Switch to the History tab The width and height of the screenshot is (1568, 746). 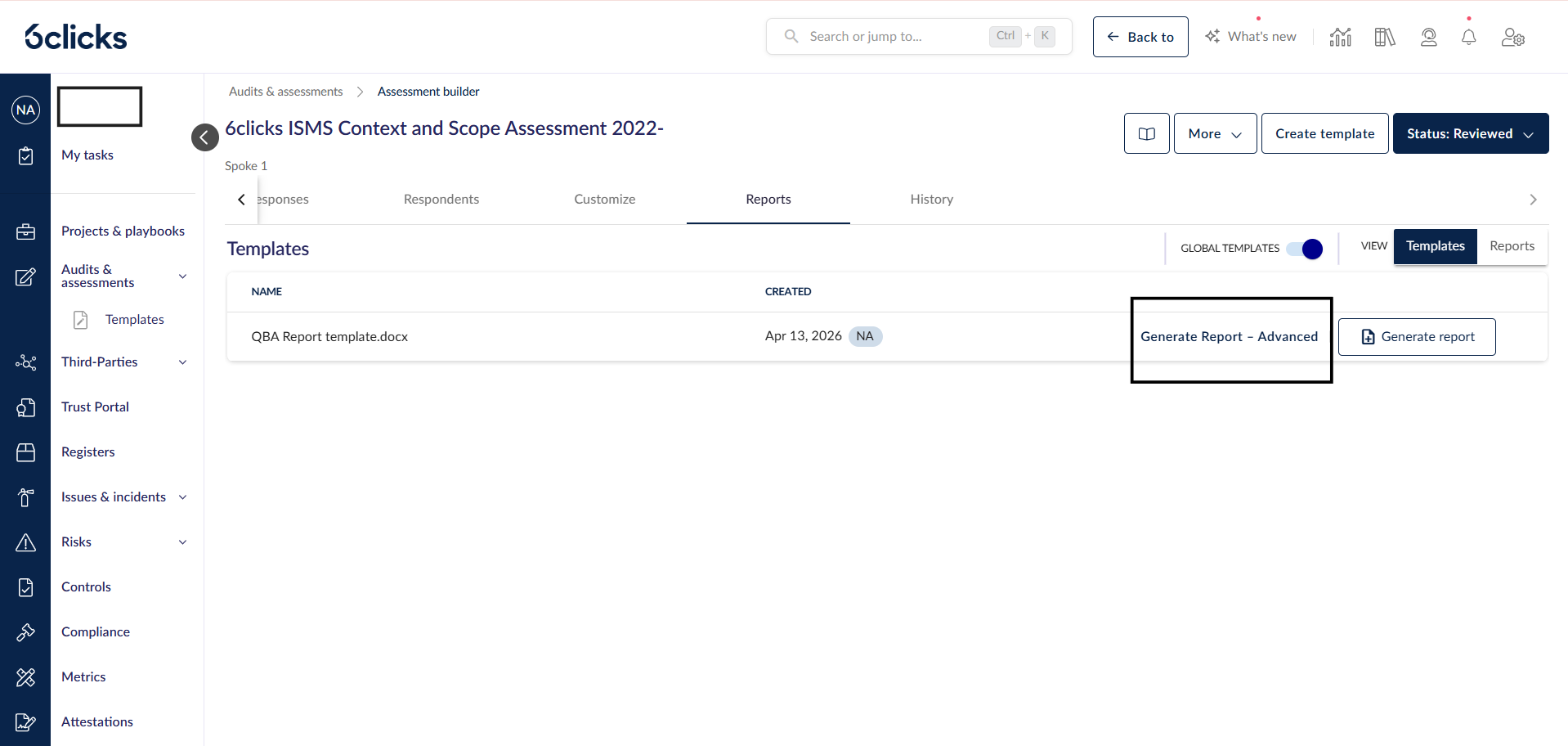click(931, 199)
